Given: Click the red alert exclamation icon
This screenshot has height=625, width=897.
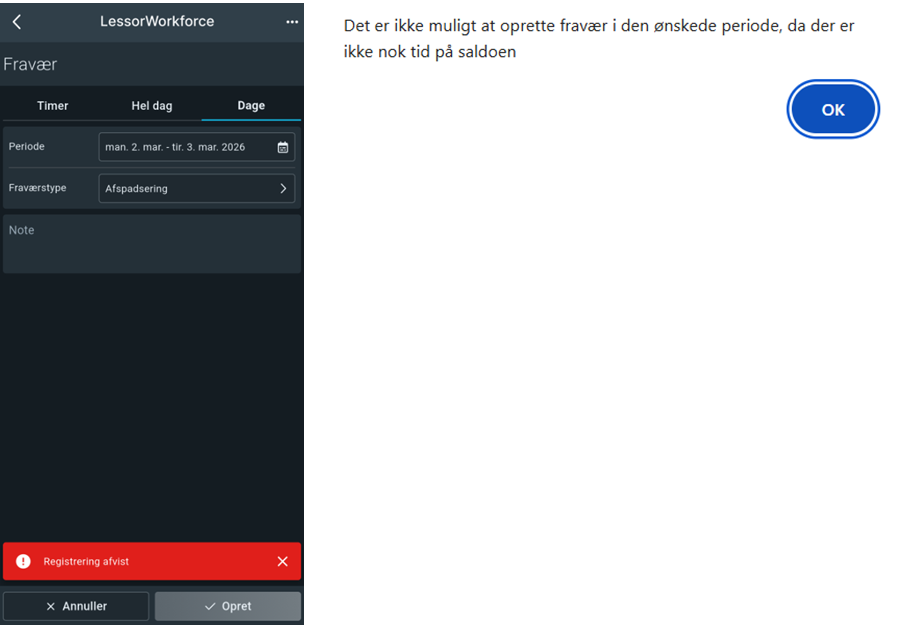Looking at the screenshot, I should [23, 562].
